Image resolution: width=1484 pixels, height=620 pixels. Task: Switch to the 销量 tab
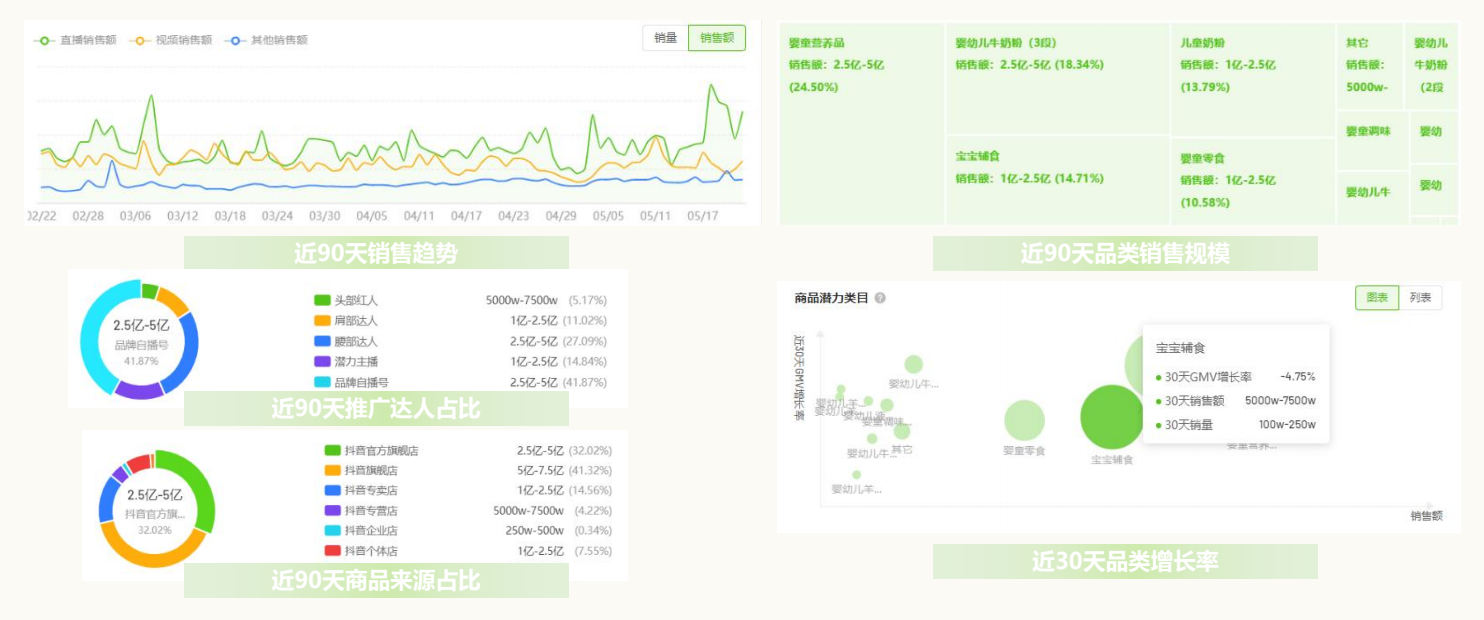click(x=667, y=37)
